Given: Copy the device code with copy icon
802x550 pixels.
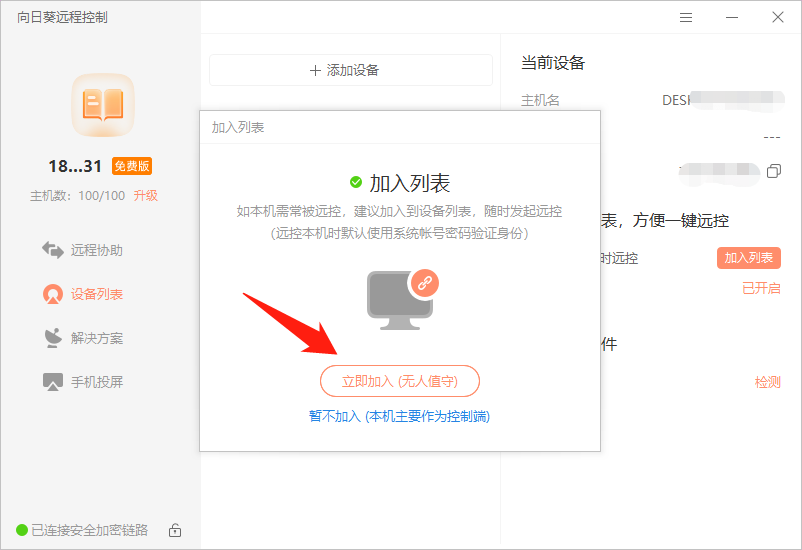Looking at the screenshot, I should pyautogui.click(x=773, y=172).
